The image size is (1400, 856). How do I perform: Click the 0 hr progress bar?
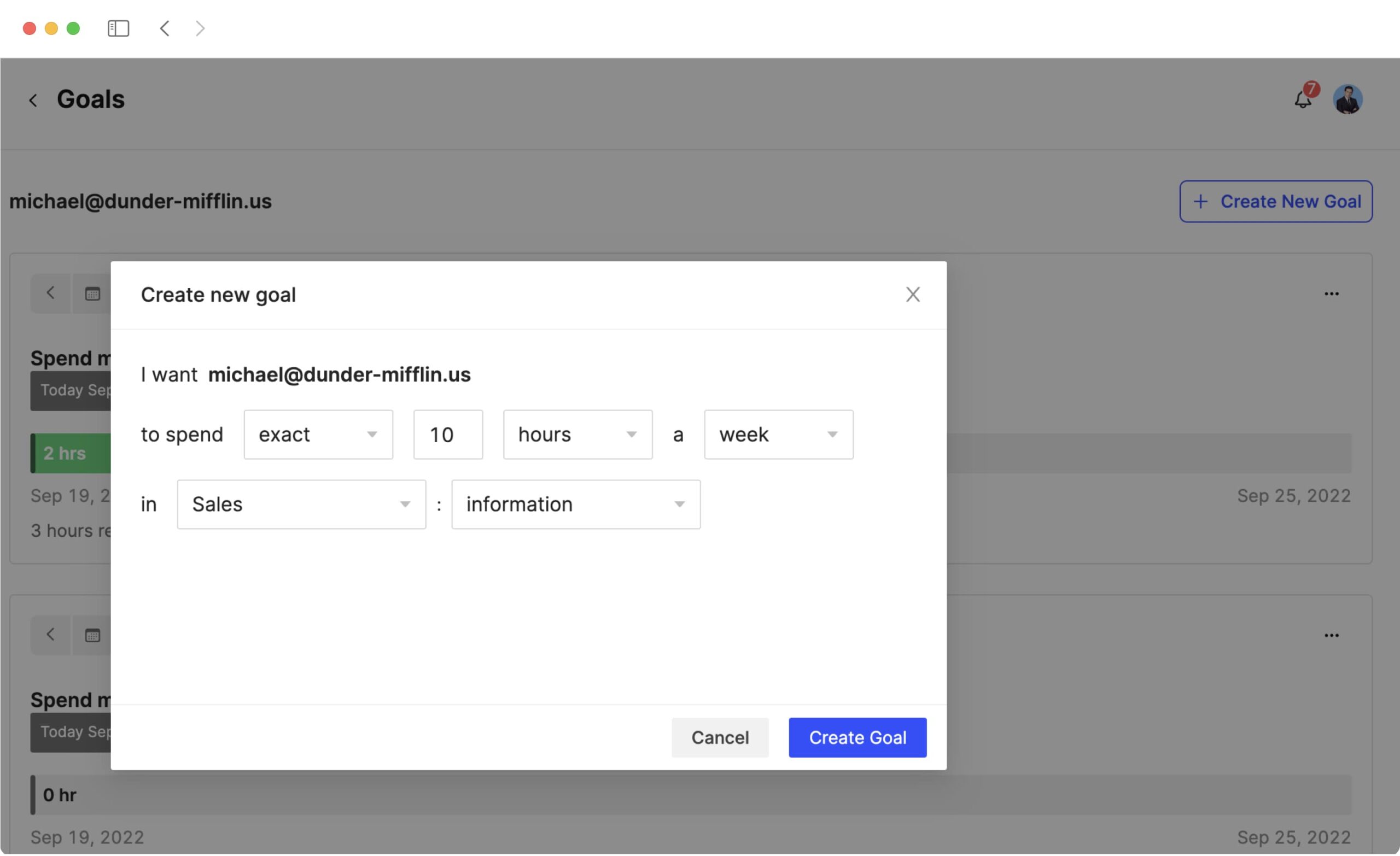(x=691, y=795)
